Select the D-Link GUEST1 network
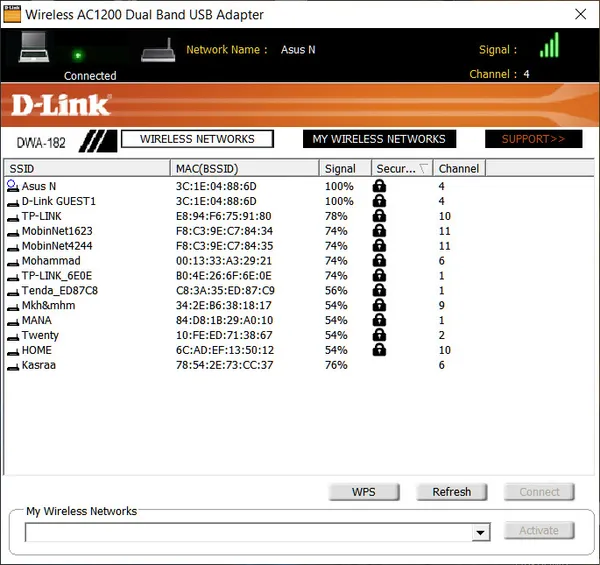This screenshot has height=565, width=600. [59, 201]
